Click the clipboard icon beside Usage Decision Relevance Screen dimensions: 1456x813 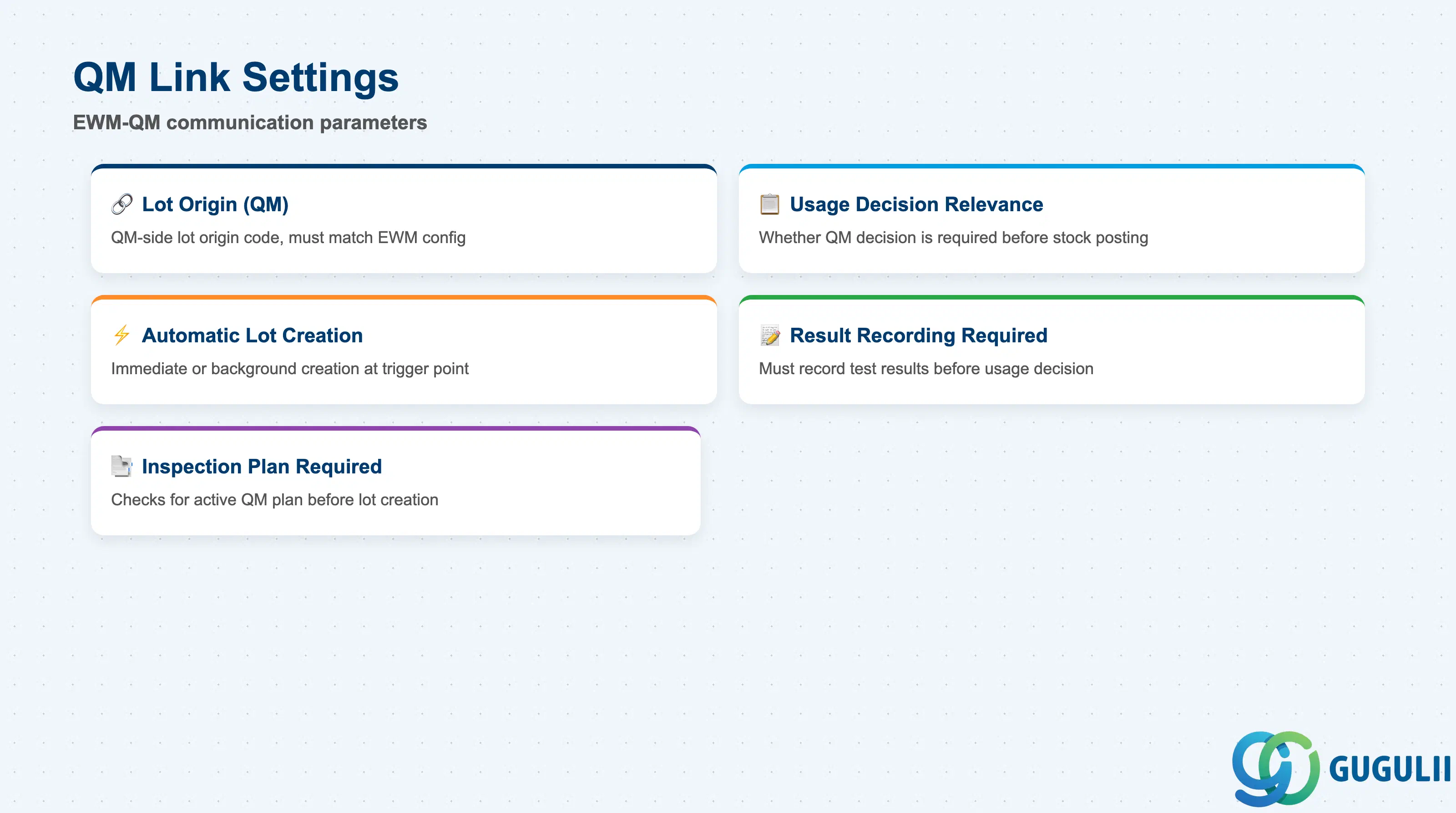coord(769,204)
